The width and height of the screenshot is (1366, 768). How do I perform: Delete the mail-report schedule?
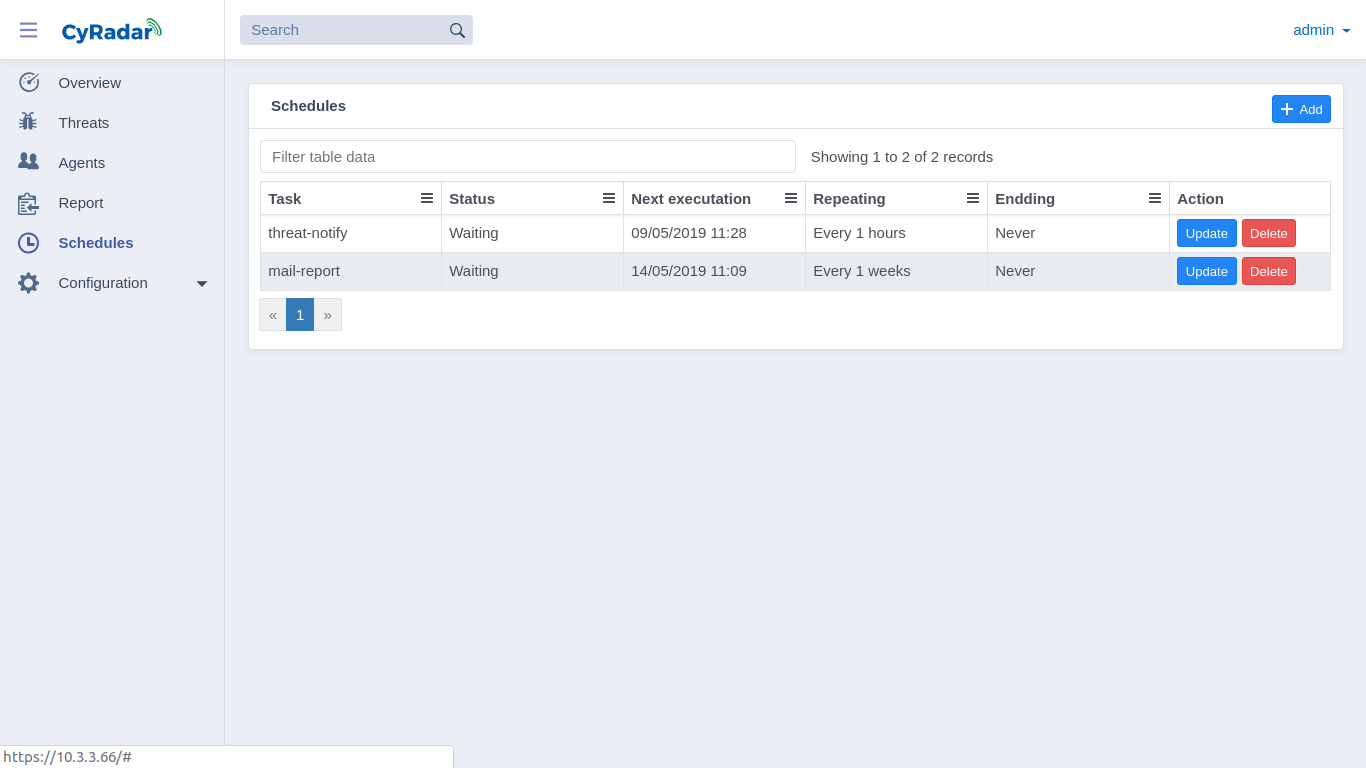click(1268, 271)
